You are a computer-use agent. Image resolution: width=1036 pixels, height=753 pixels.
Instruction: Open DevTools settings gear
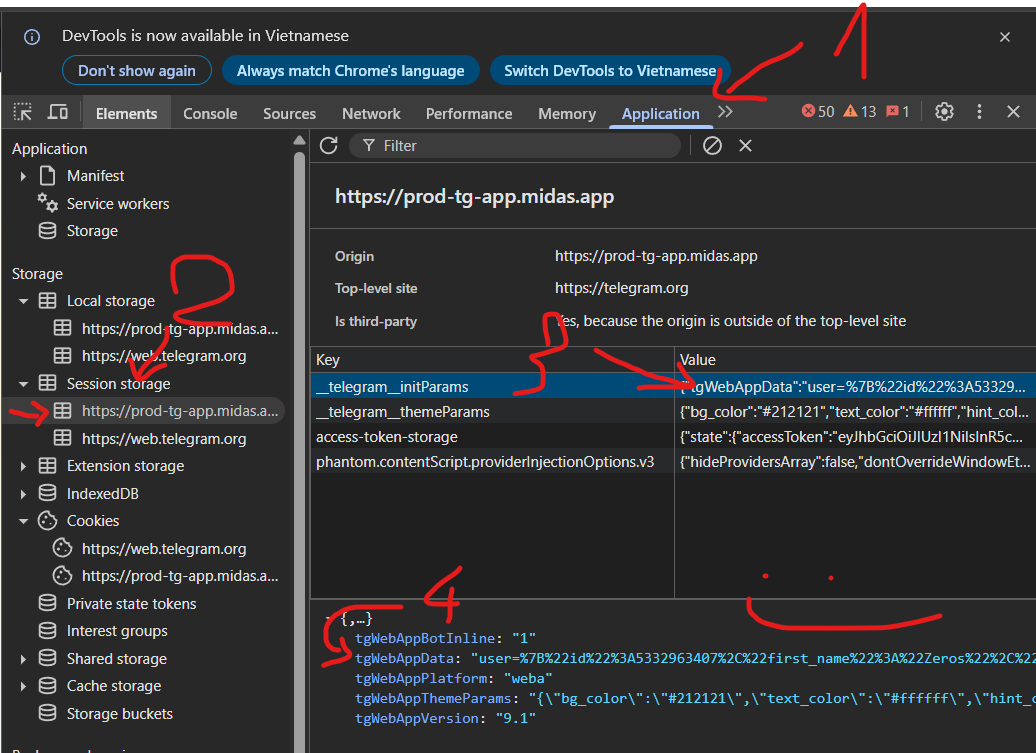pos(944,112)
